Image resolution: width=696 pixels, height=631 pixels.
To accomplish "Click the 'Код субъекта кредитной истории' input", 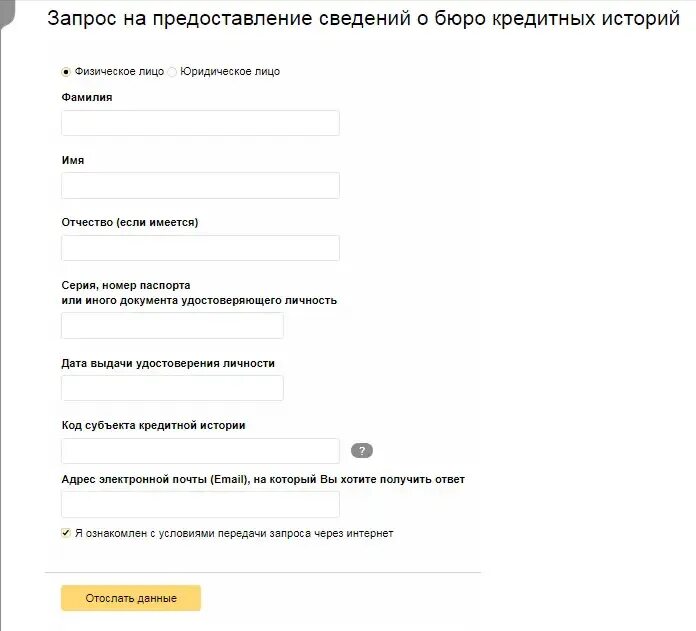I will pyautogui.click(x=200, y=451).
